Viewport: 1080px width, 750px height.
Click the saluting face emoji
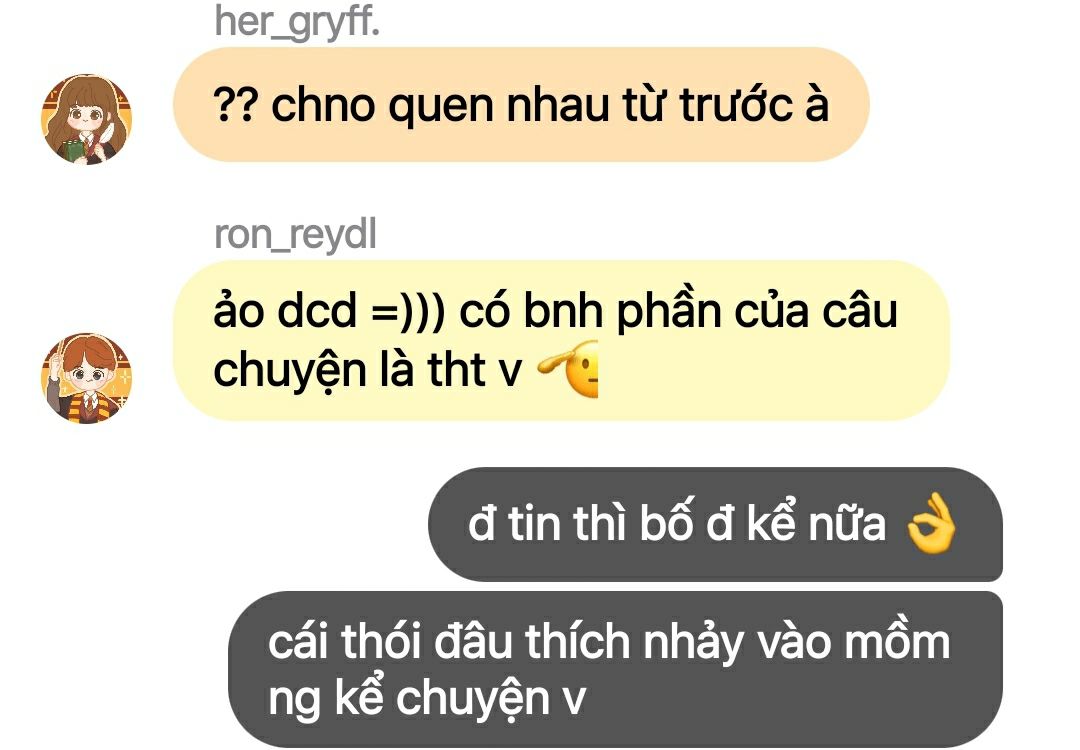click(x=568, y=369)
